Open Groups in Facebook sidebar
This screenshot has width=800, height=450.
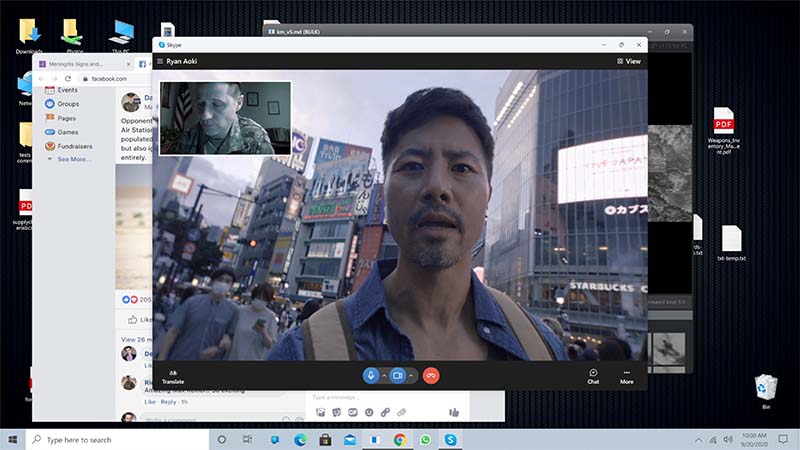point(62,104)
